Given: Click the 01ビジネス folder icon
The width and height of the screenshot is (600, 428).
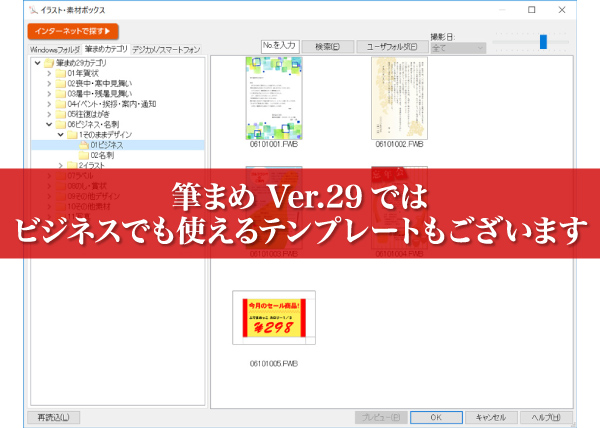Looking at the screenshot, I should pos(83,145).
